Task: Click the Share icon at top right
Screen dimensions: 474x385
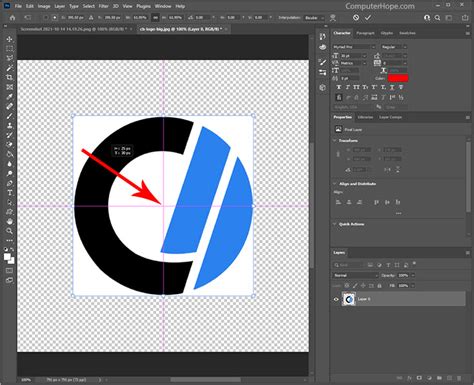Action: [465, 18]
